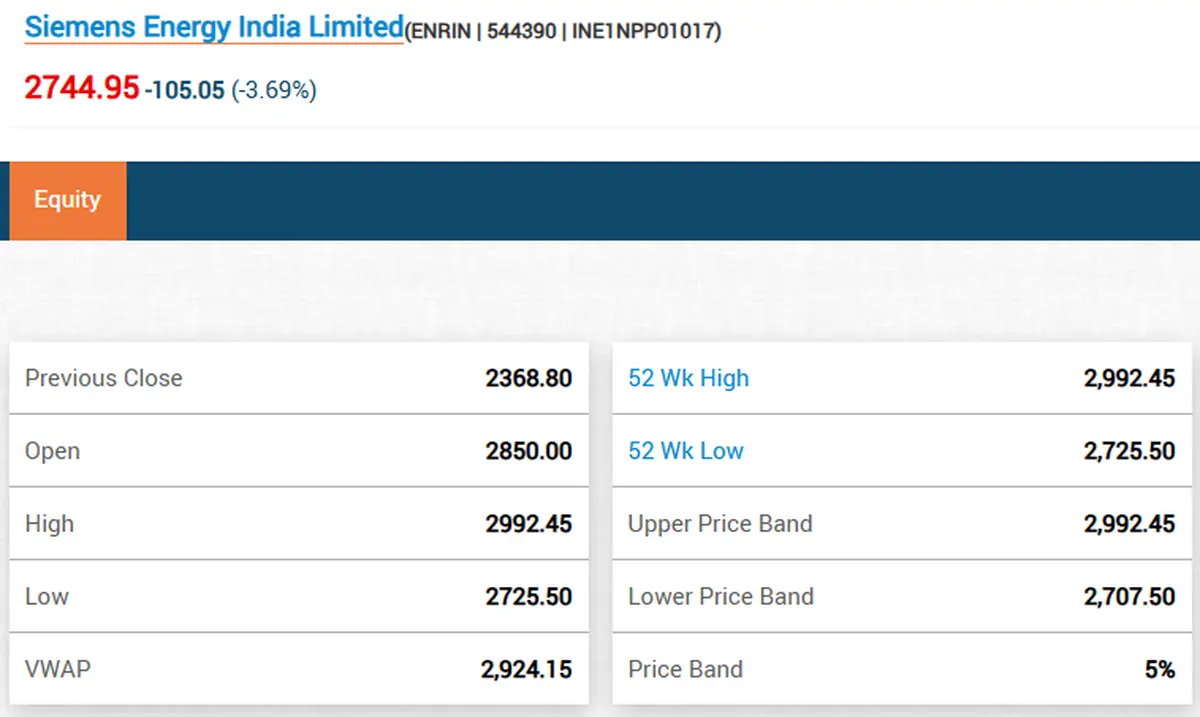Screen dimensions: 1200x717
Task: Click the percentage change (-3.69%)
Action: point(274,91)
